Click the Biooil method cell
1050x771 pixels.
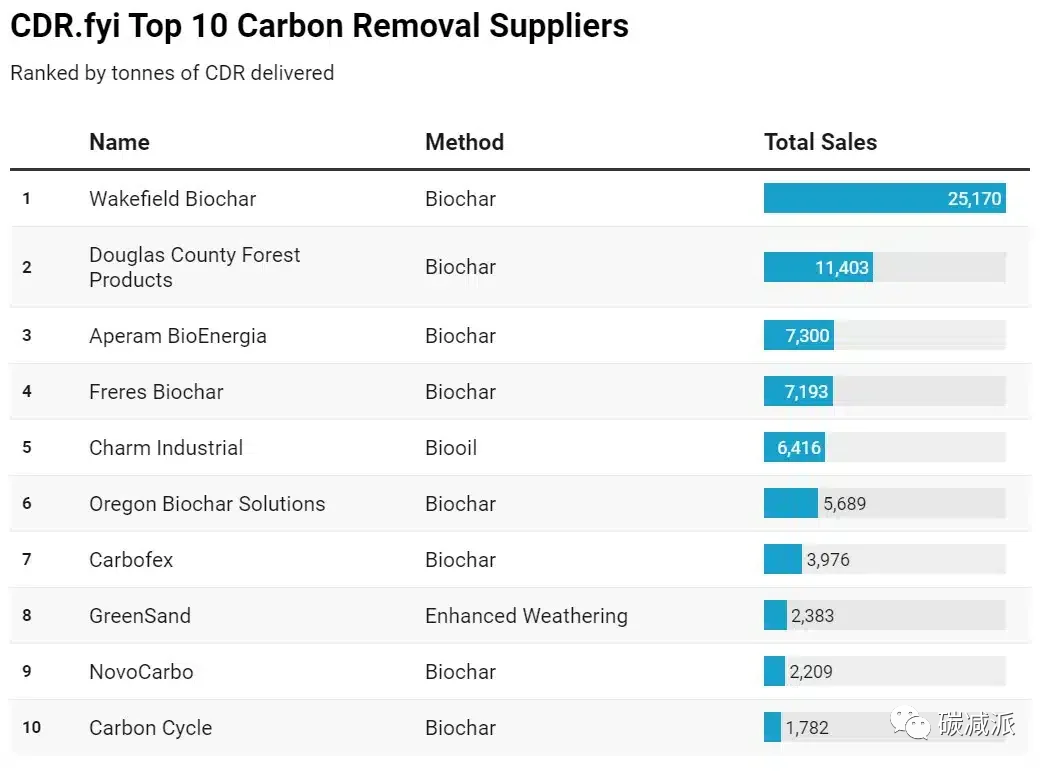[x=451, y=447]
